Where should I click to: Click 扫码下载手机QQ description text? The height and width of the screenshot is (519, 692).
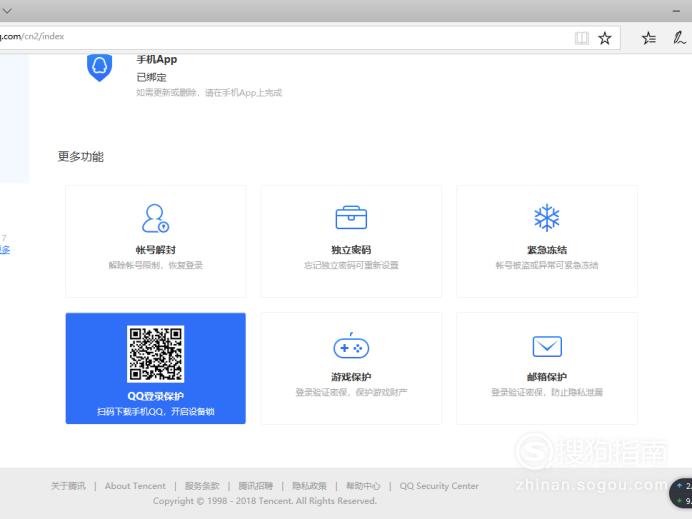pos(155,412)
